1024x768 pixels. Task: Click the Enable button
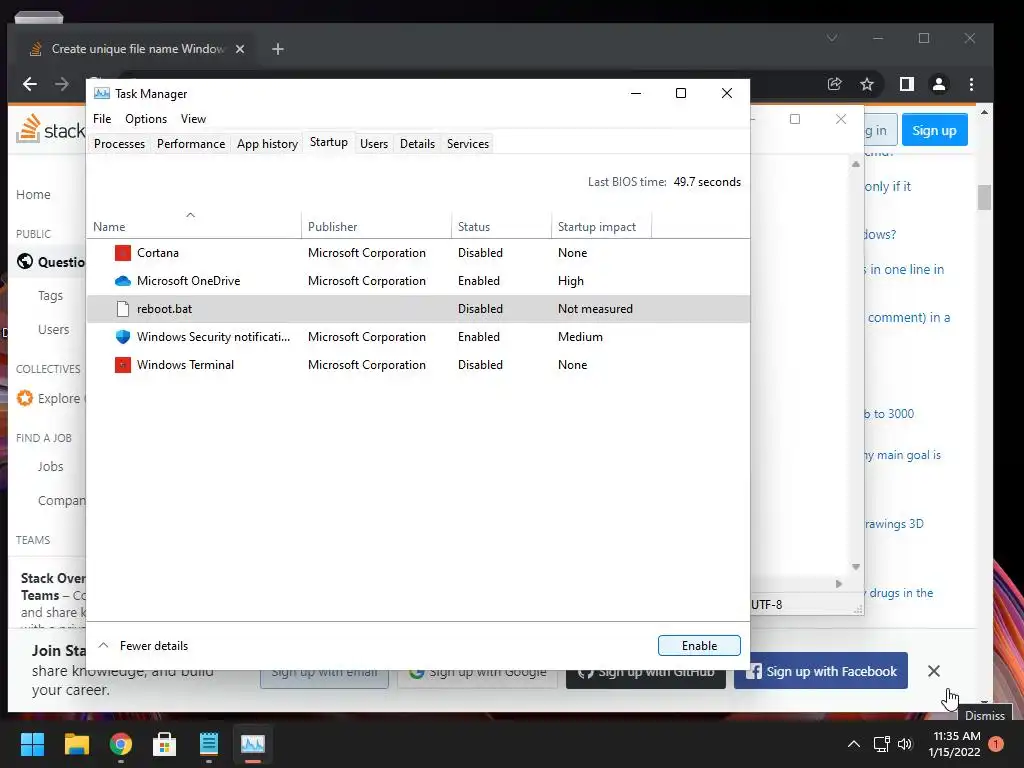pyautogui.click(x=699, y=646)
